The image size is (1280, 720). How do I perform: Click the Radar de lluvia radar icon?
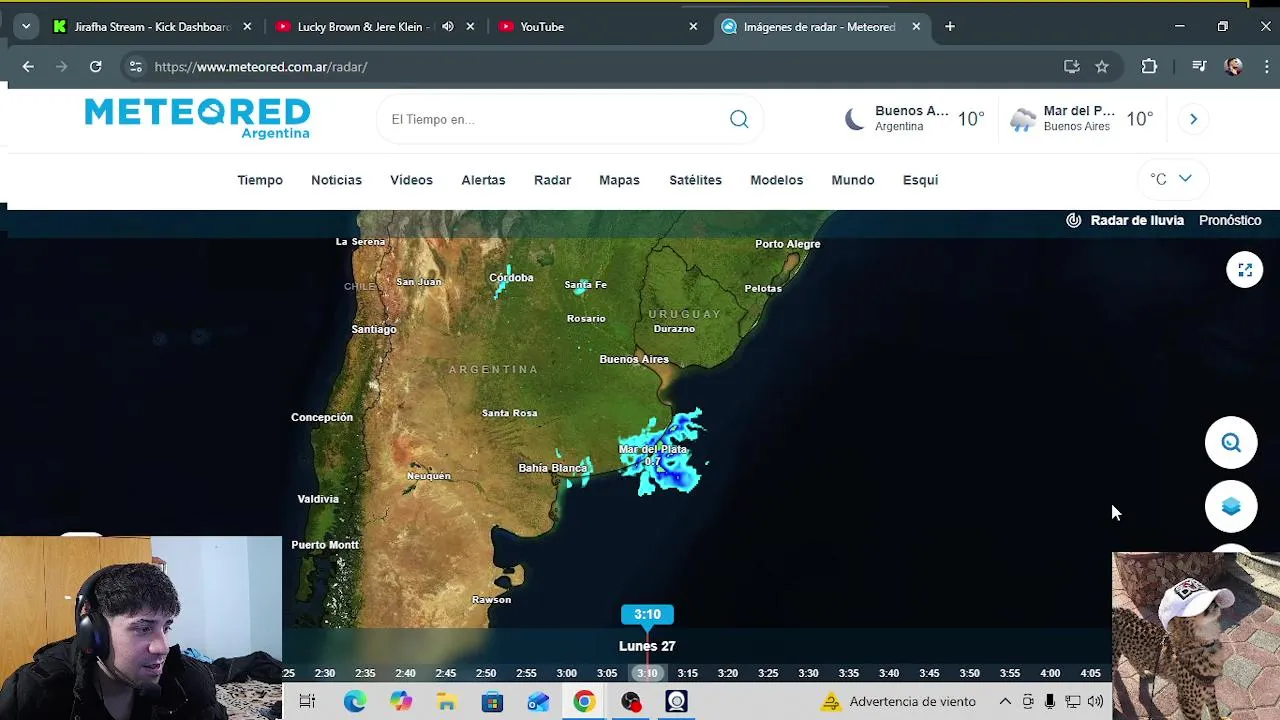pyautogui.click(x=1074, y=220)
